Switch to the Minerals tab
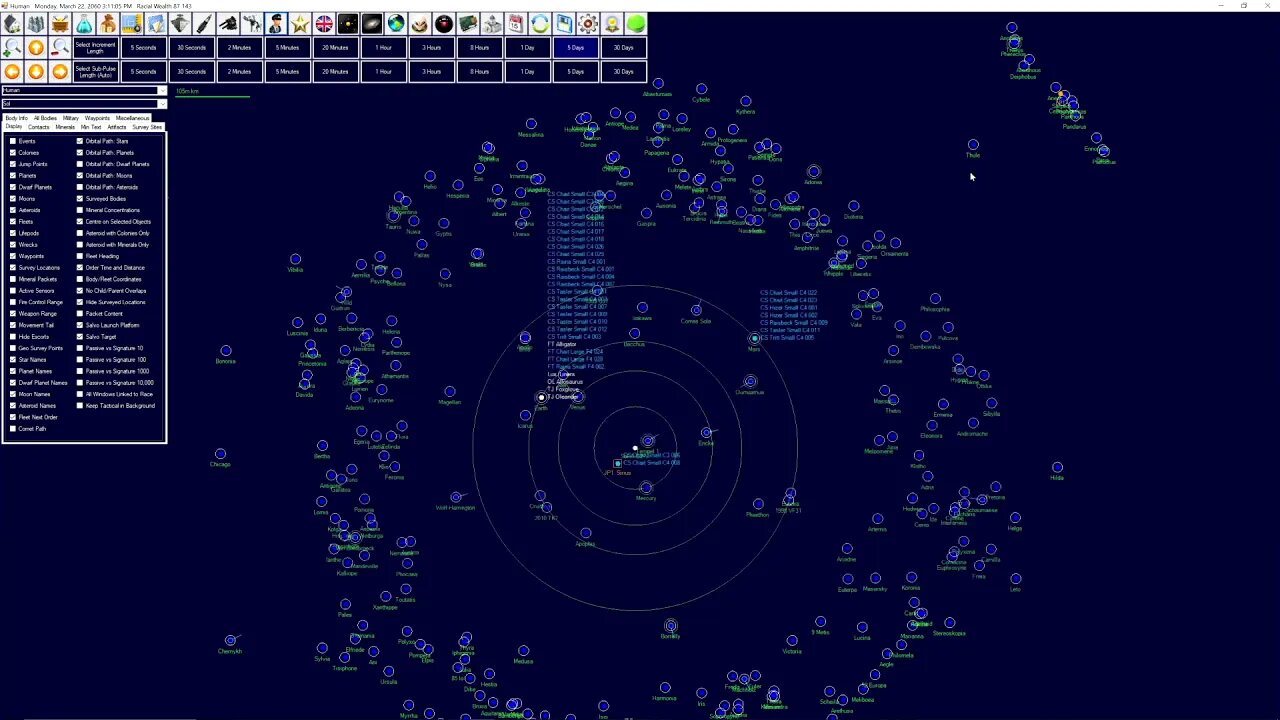The width and height of the screenshot is (1280, 720). coord(65,127)
